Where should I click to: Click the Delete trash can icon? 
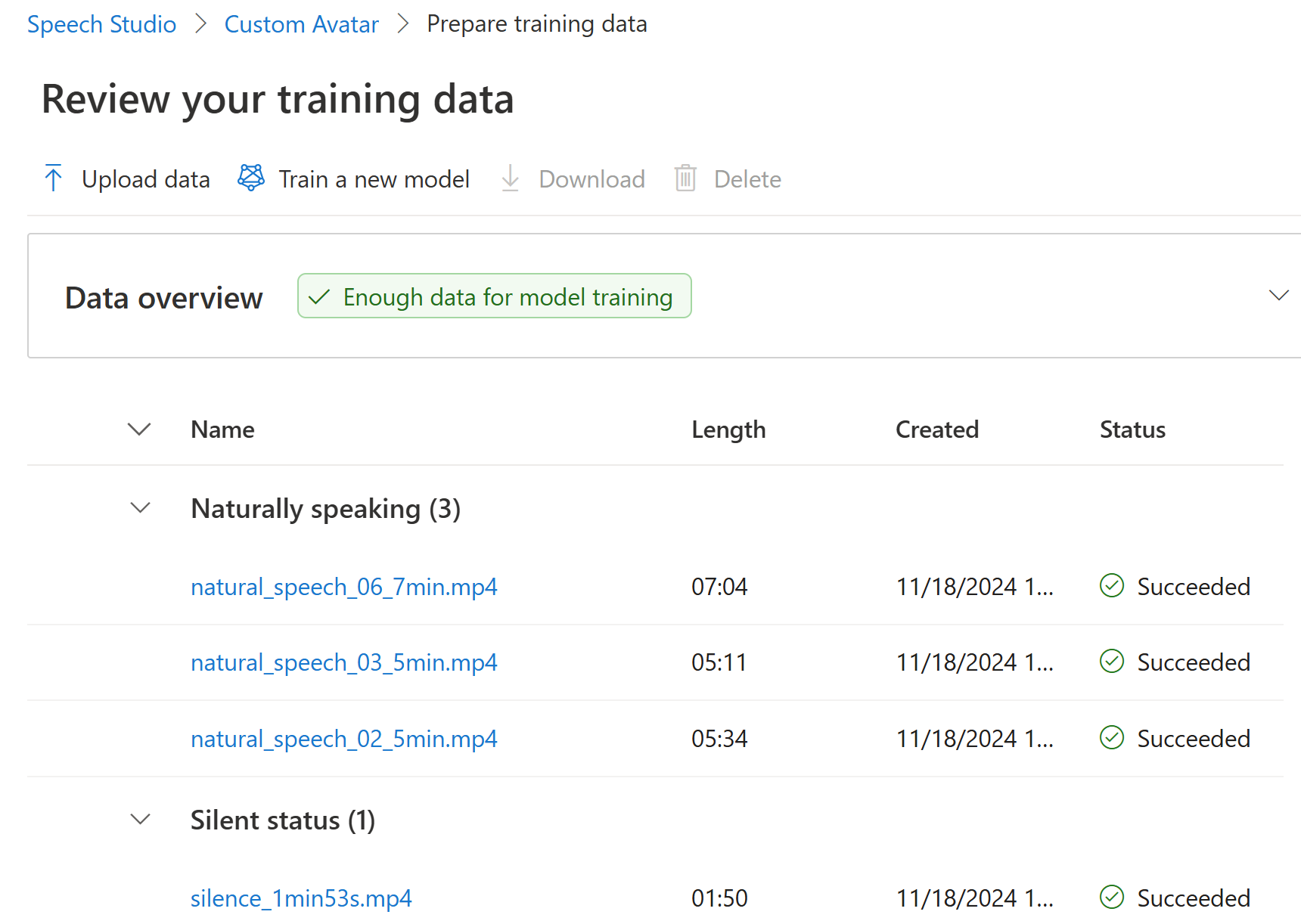[x=685, y=178]
